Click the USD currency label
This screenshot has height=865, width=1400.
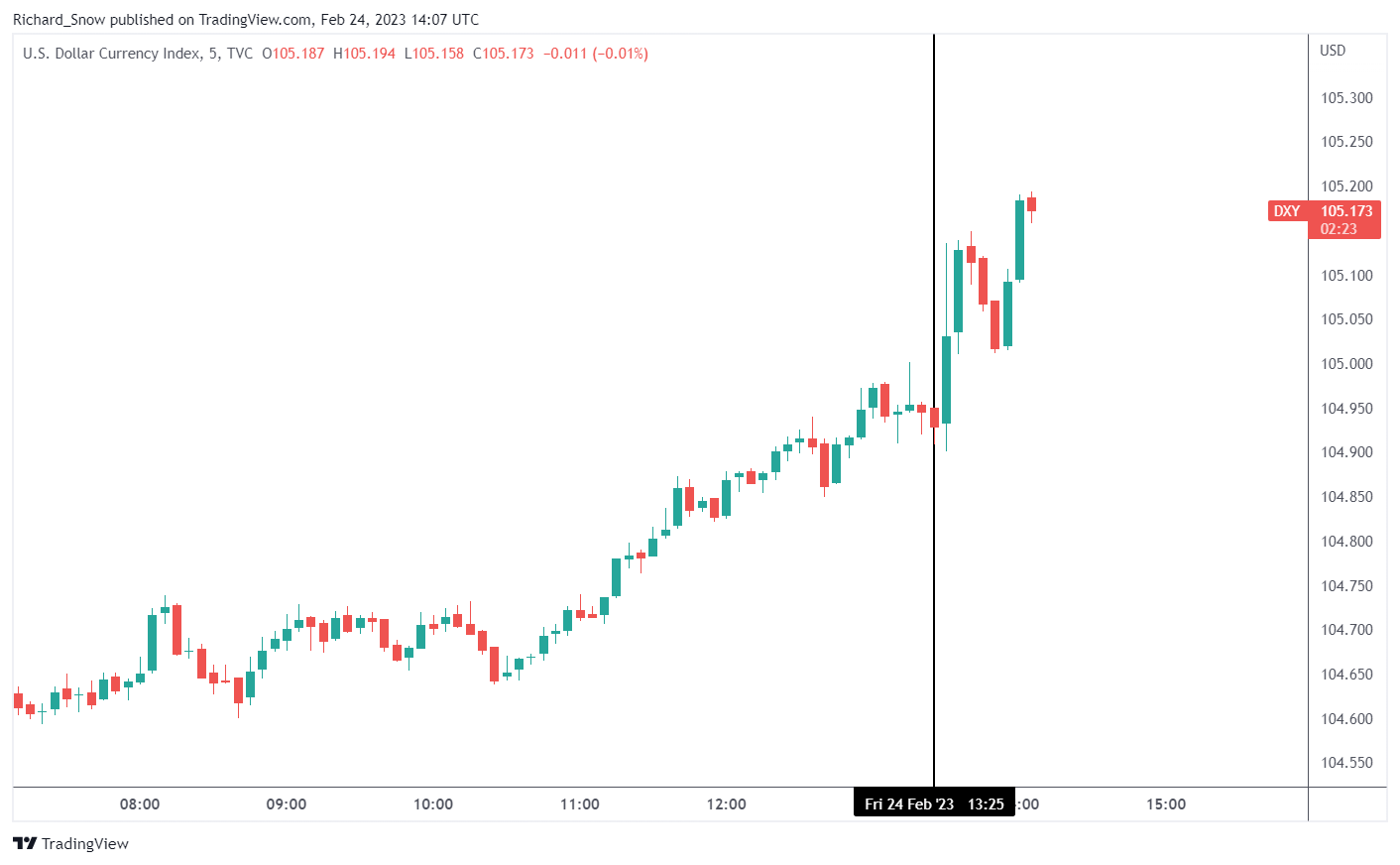[x=1333, y=51]
